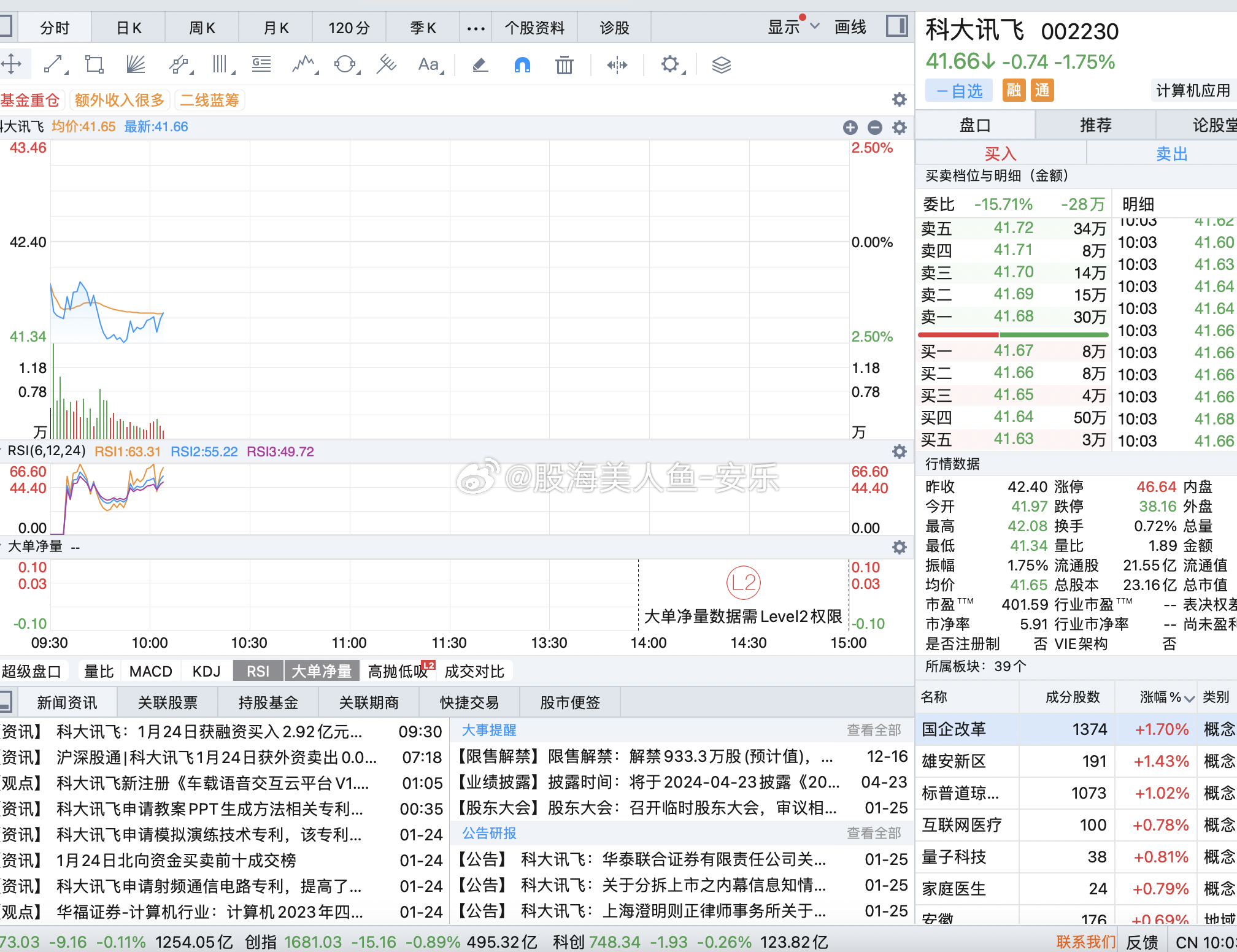This screenshot has height=952, width=1237.
Task: Click the 通 stock connect badge
Action: pos(1042,91)
